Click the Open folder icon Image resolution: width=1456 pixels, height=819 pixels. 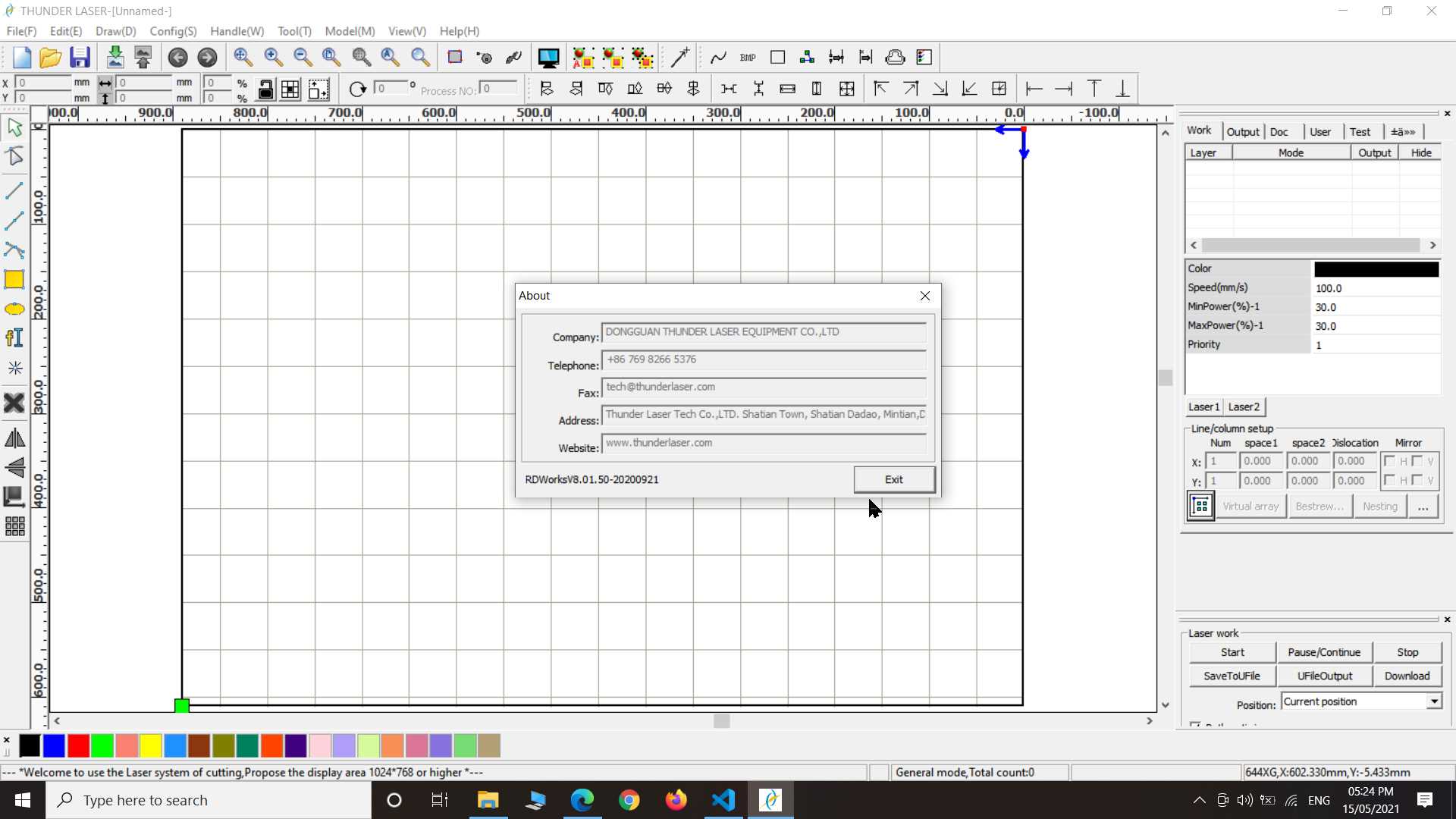pos(50,58)
